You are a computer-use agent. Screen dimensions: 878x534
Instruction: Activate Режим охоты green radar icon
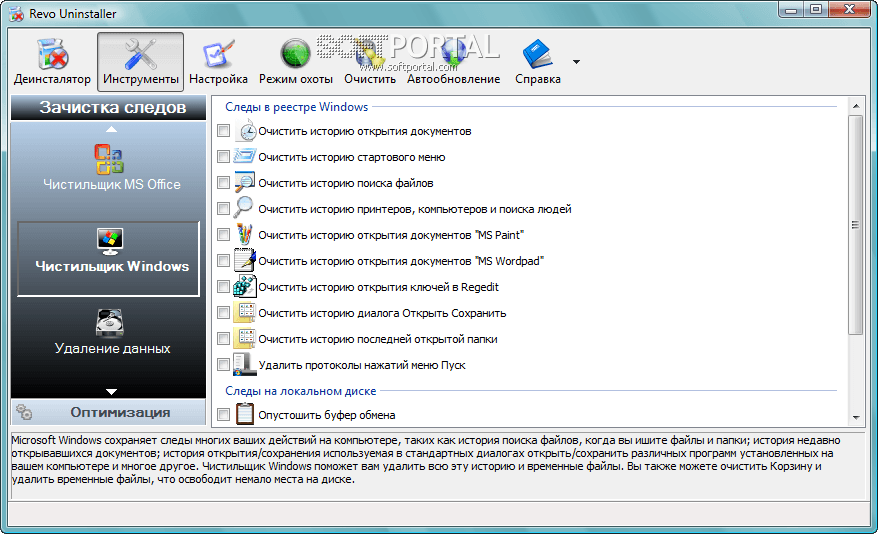[x=295, y=54]
